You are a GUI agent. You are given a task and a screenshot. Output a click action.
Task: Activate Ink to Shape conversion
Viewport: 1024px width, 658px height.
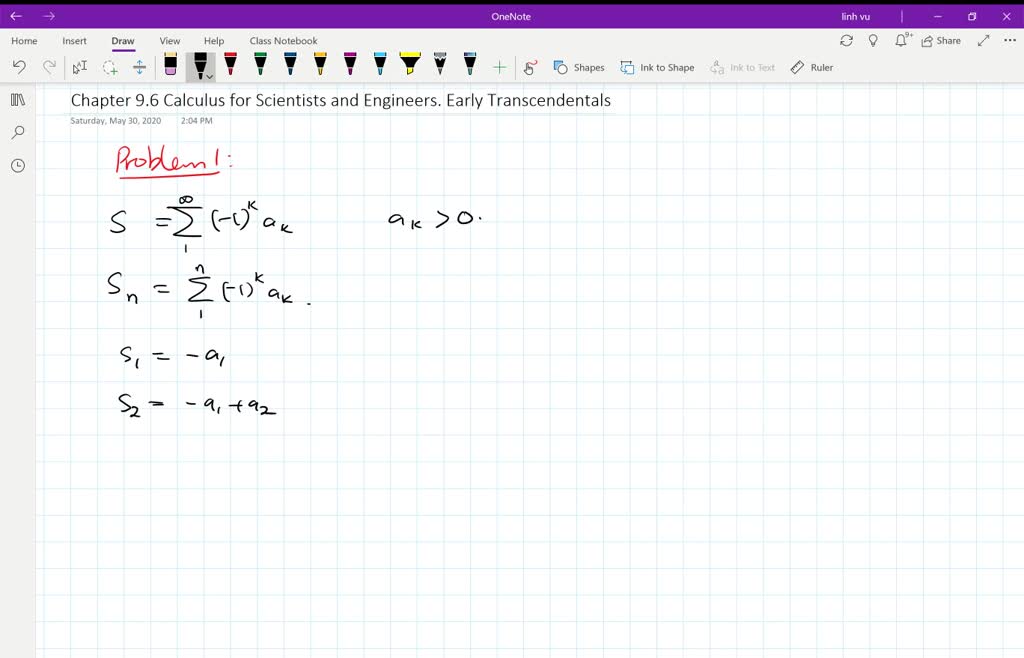pos(657,67)
